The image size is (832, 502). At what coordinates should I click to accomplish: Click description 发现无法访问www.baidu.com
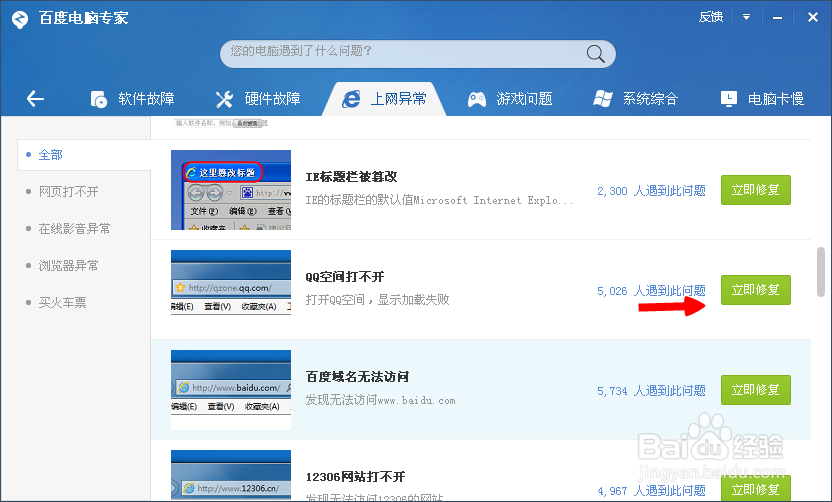[380, 400]
